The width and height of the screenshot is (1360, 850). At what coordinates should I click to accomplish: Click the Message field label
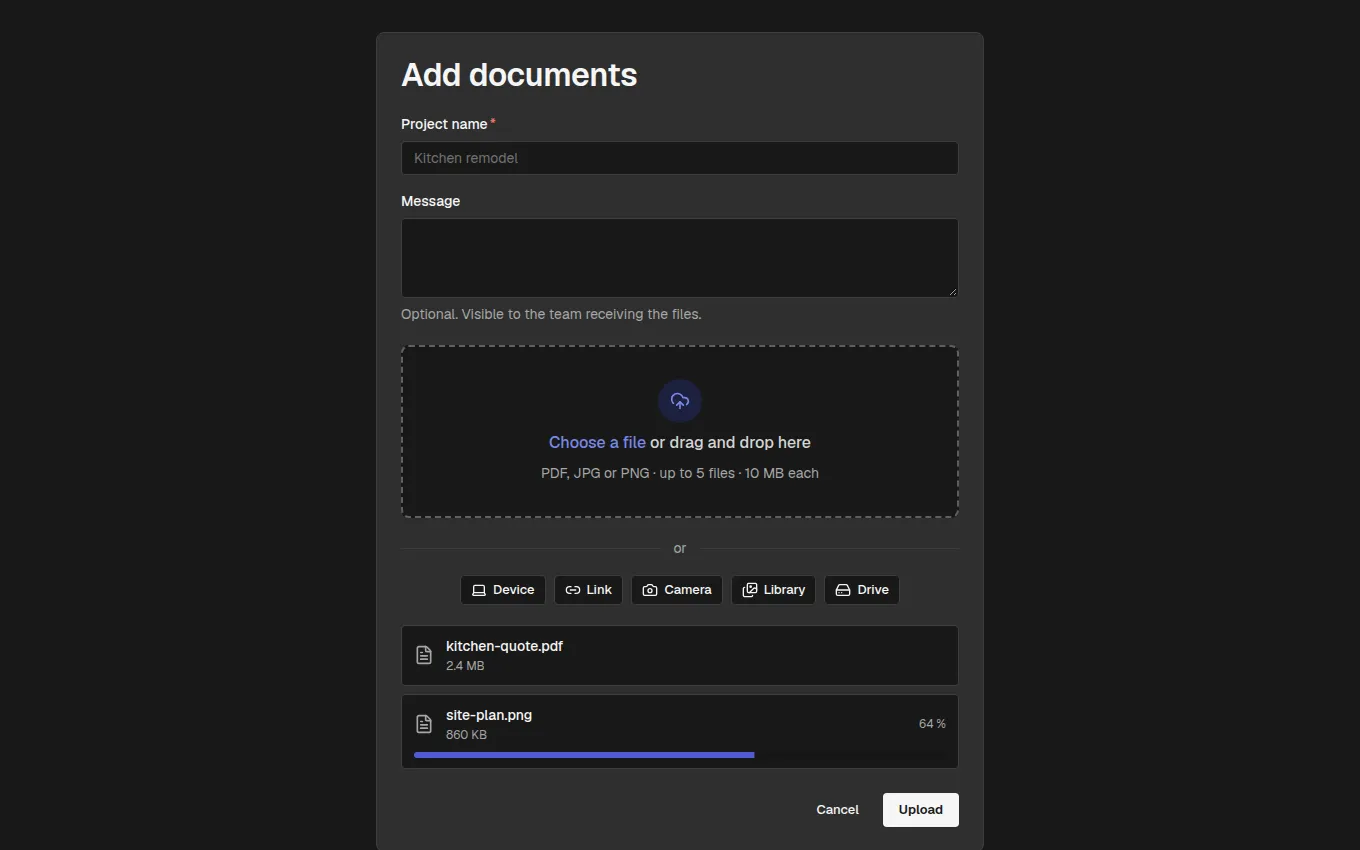pos(431,201)
